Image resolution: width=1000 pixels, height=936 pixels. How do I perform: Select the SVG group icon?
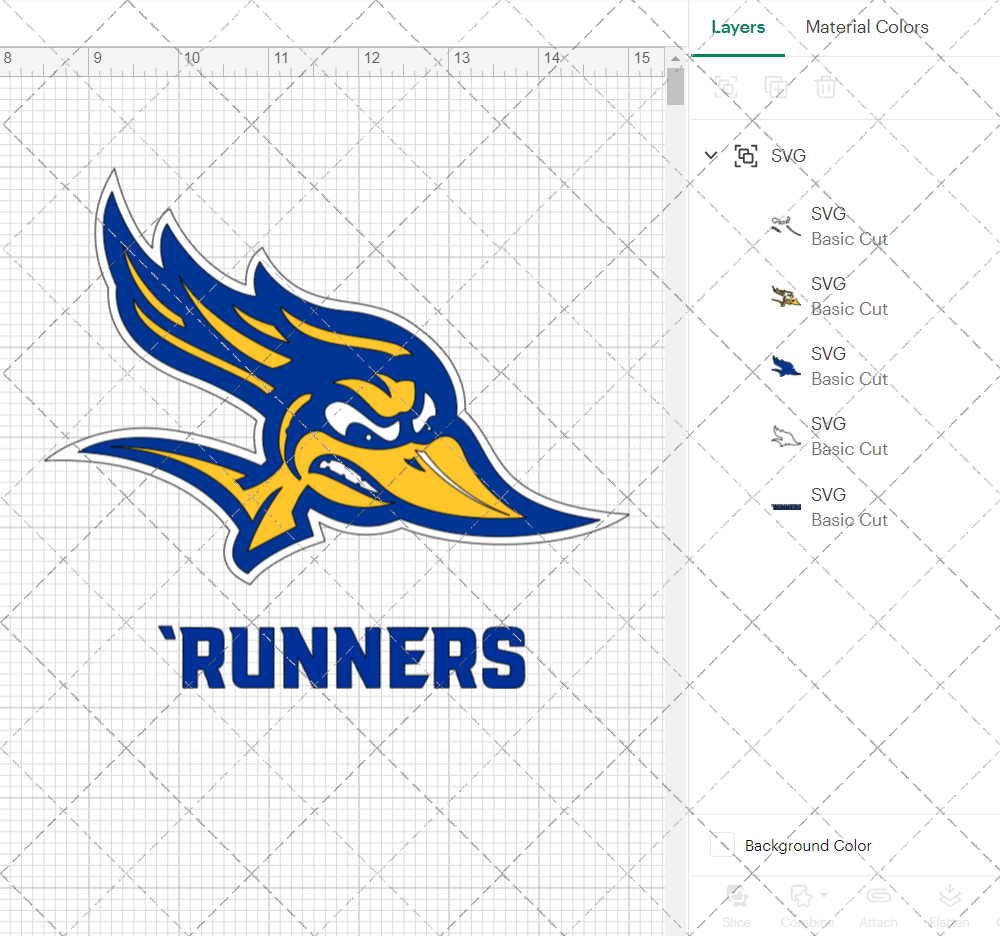(x=746, y=156)
